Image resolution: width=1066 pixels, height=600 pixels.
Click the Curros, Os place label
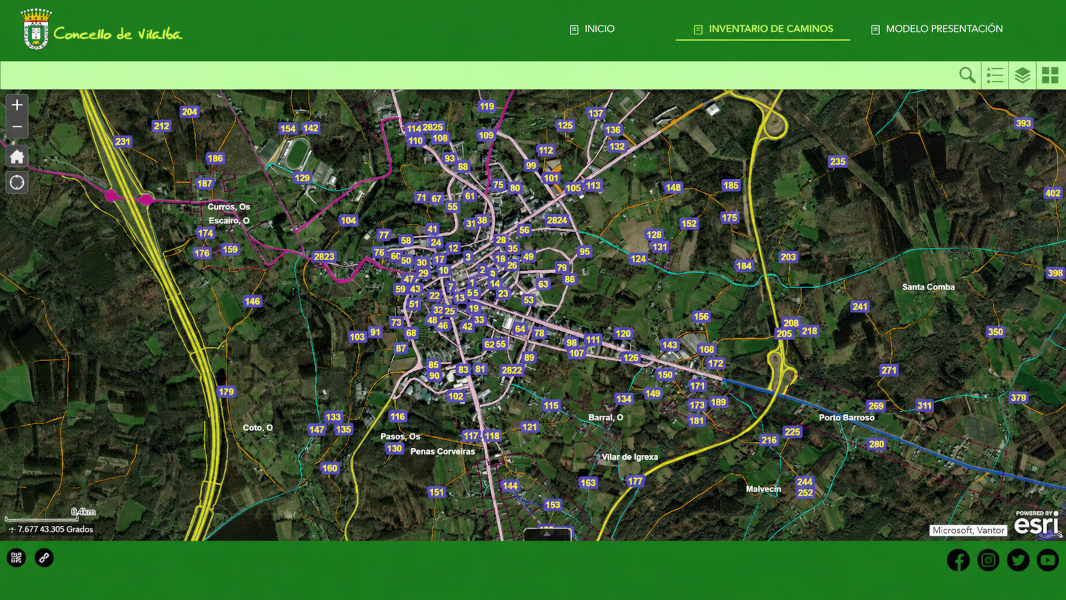coord(229,207)
